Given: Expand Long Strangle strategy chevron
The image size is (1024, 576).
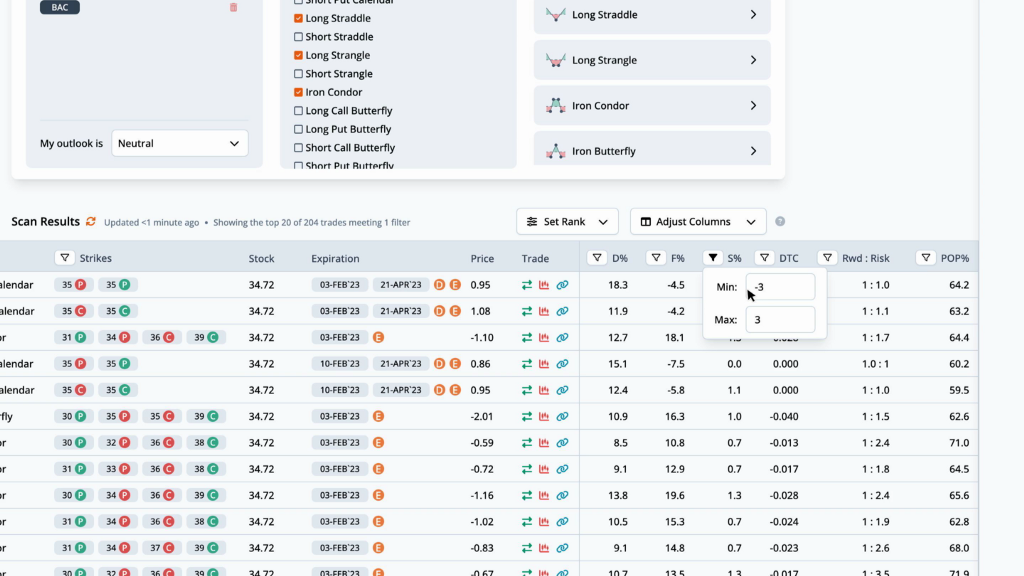Looking at the screenshot, I should point(753,60).
